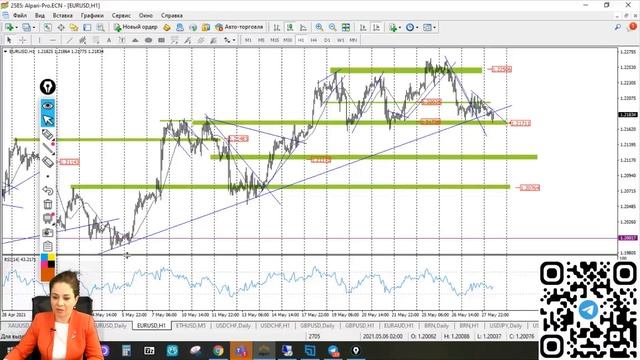Expand the indicators list dropdown
The image size is (640, 360).
400,27
